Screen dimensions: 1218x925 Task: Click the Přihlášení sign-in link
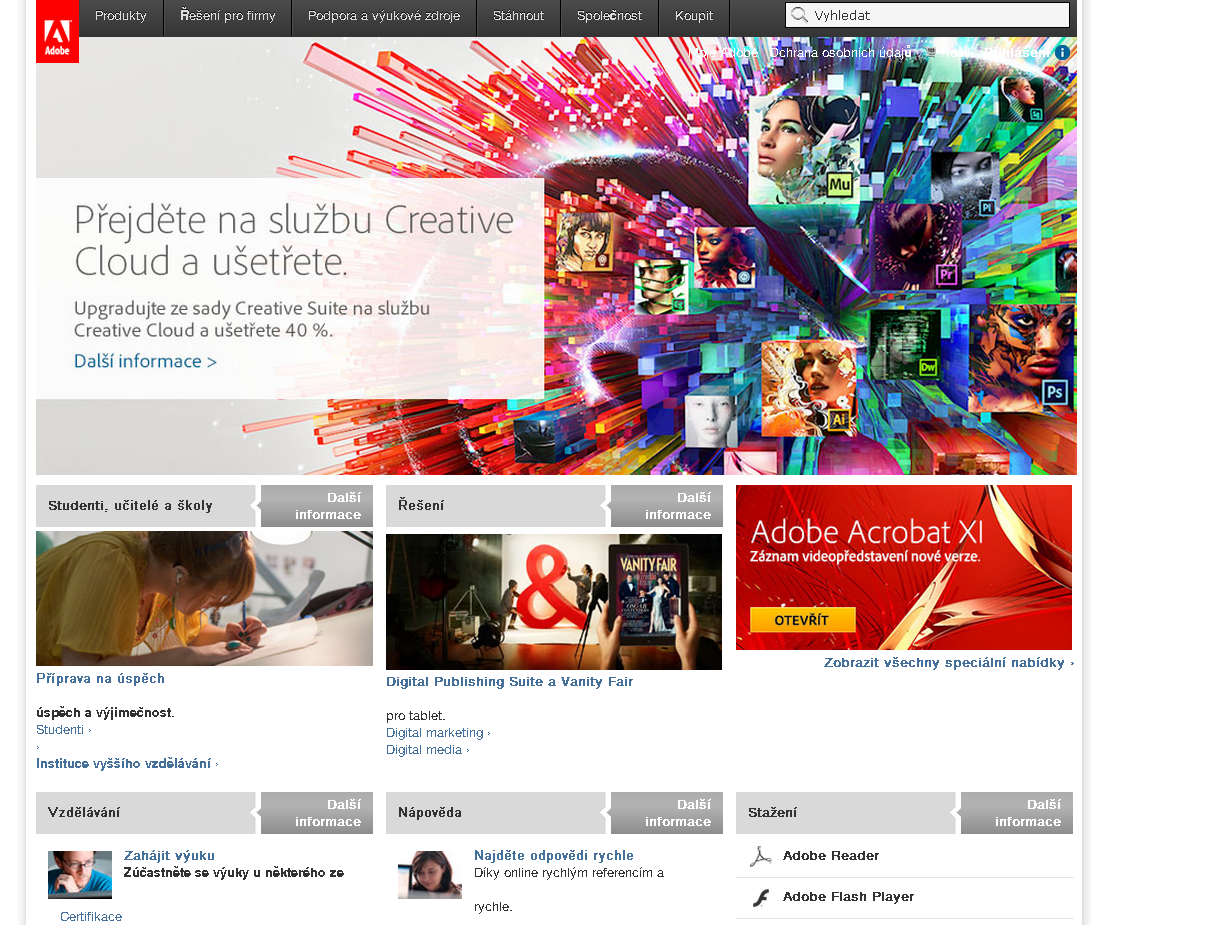pos(1017,52)
